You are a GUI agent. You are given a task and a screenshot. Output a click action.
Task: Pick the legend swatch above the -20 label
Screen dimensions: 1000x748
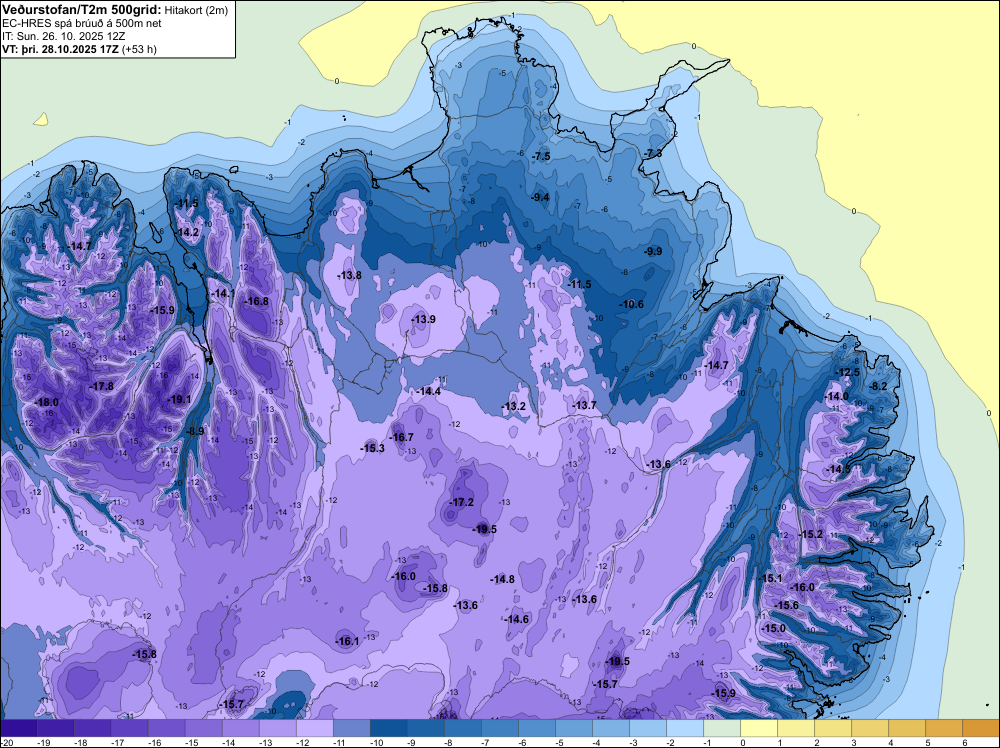tap(18, 728)
